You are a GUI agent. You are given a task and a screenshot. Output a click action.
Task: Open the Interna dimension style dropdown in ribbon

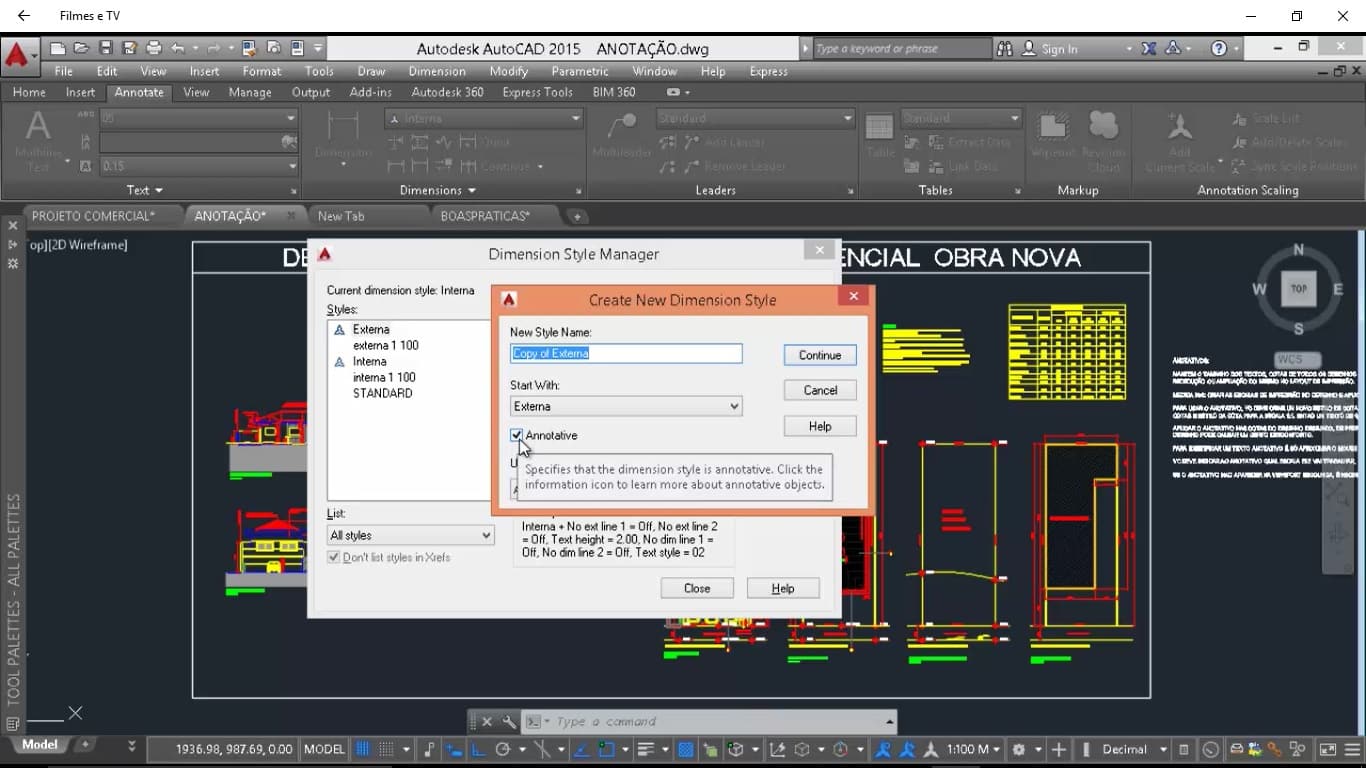click(x=484, y=118)
